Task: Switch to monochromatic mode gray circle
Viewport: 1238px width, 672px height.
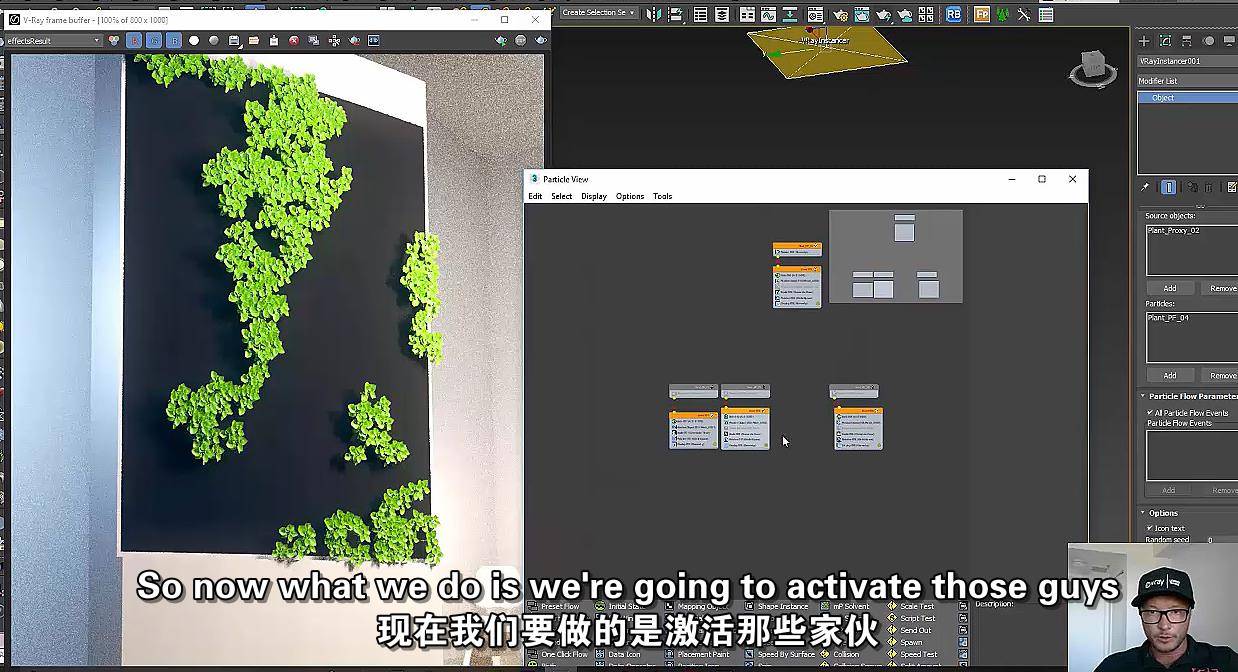Action: pos(214,40)
